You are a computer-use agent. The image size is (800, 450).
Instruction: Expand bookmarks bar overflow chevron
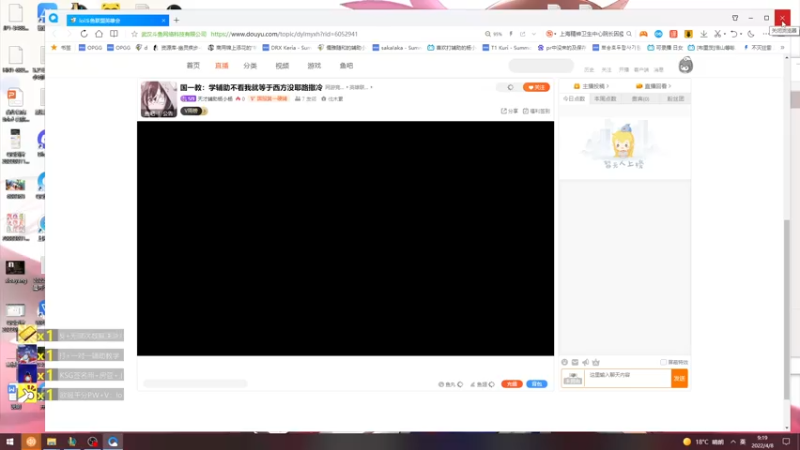[782, 47]
